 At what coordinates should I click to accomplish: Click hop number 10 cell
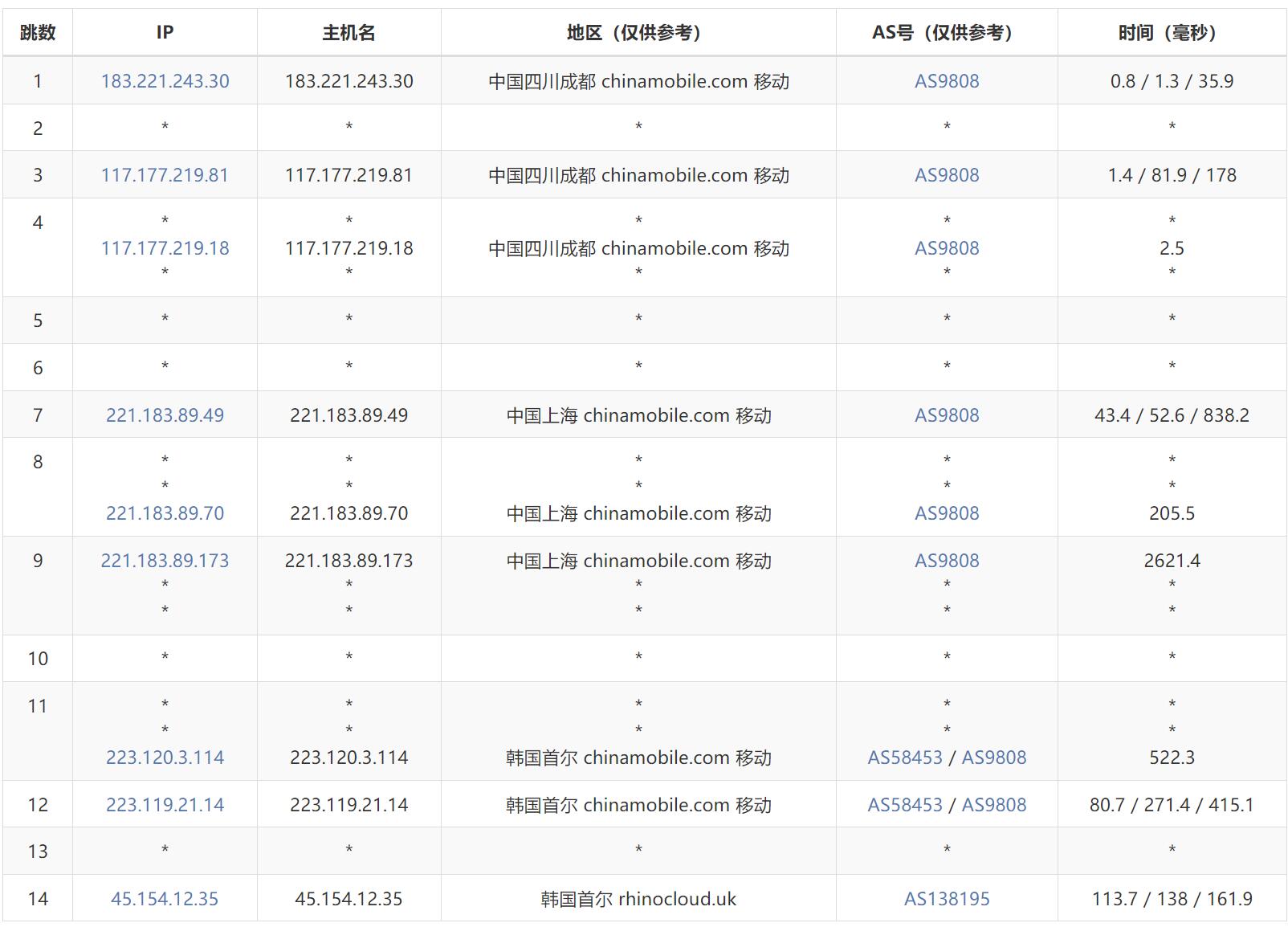[38, 659]
